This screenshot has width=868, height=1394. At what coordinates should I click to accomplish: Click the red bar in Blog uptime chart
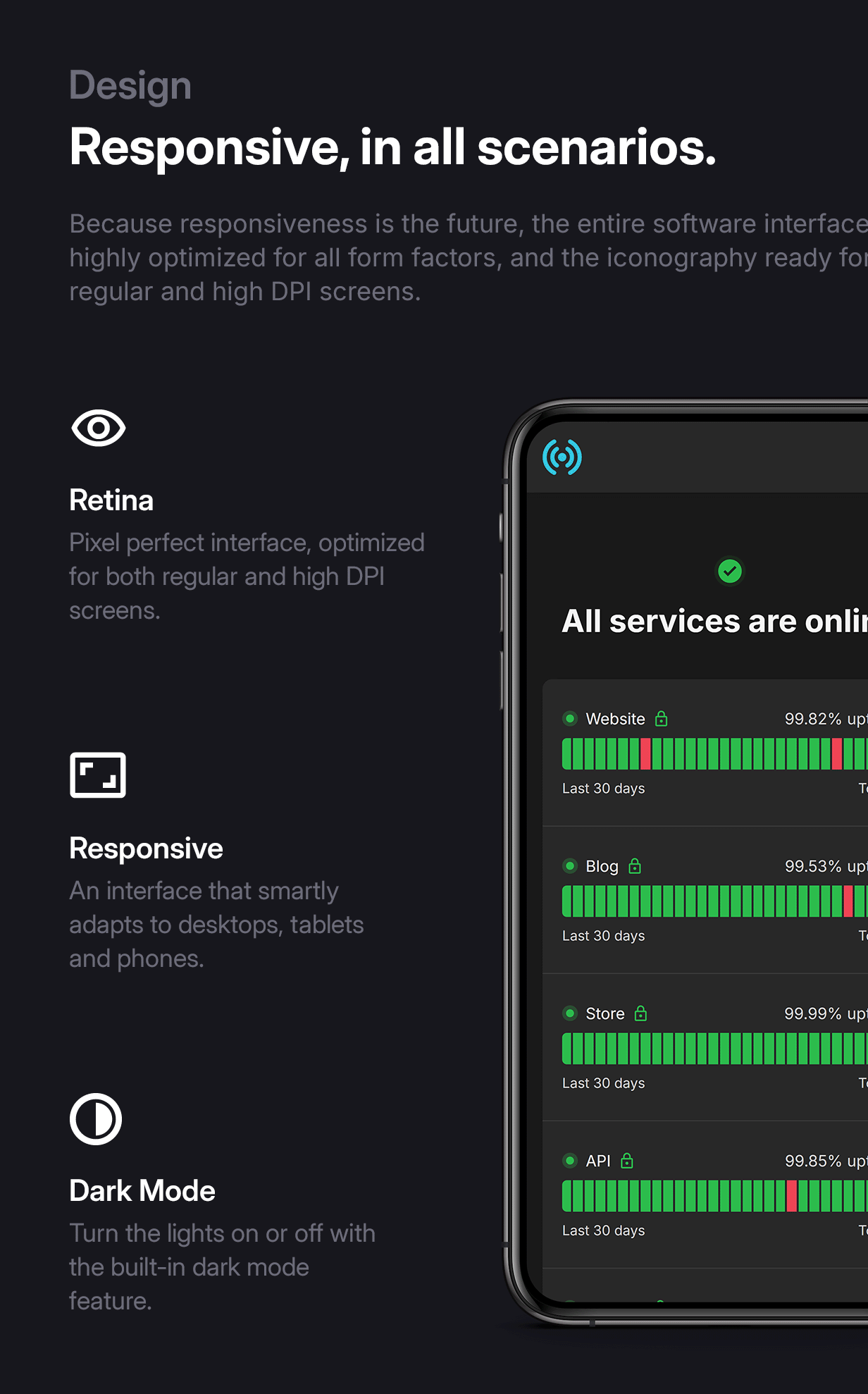coord(848,901)
